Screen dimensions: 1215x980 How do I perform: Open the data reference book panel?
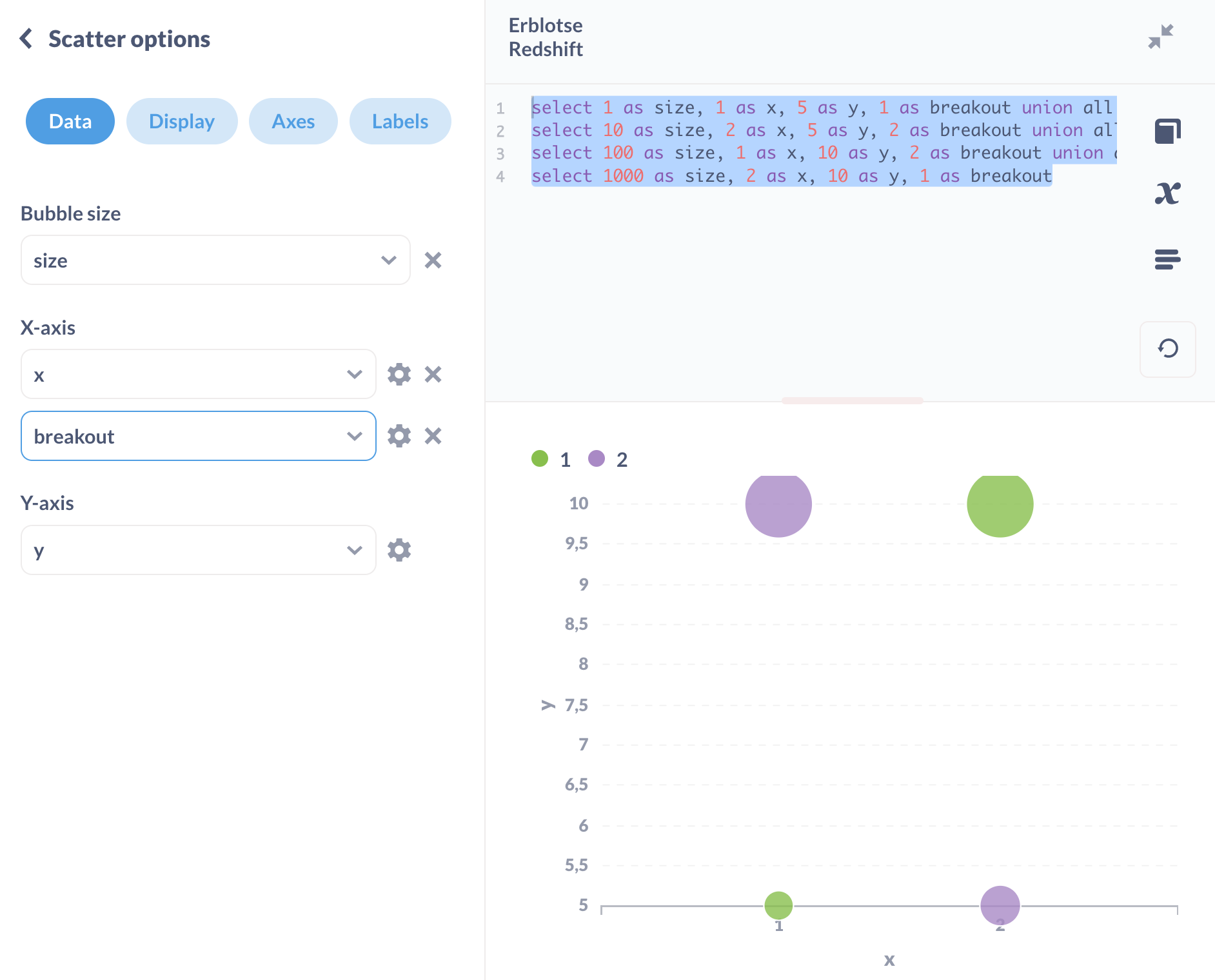click(1167, 130)
